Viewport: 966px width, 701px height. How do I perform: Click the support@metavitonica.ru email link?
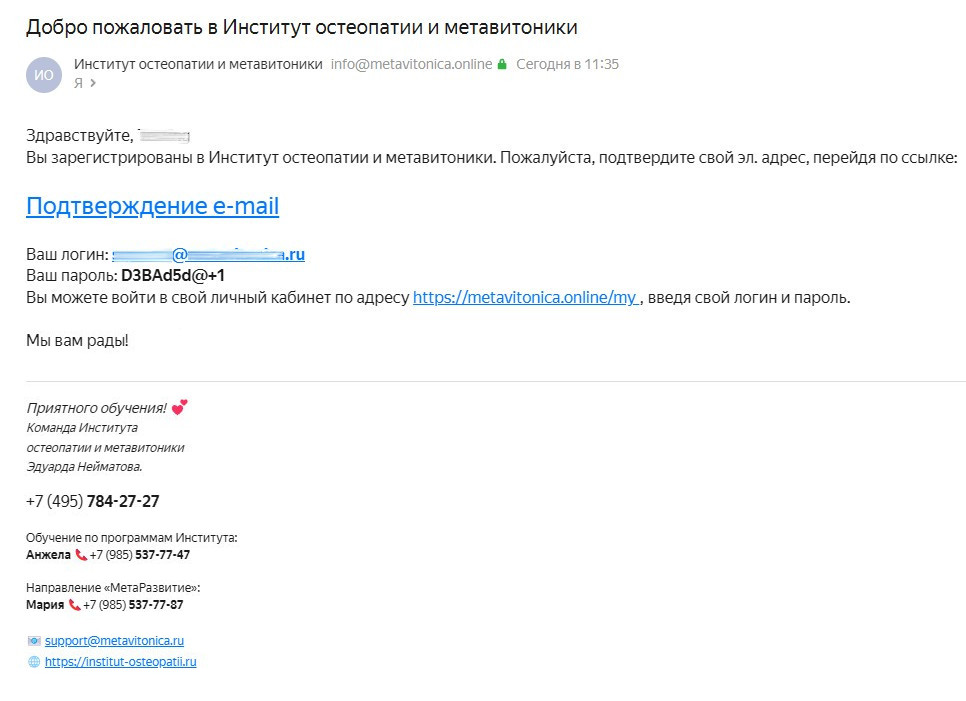[114, 641]
